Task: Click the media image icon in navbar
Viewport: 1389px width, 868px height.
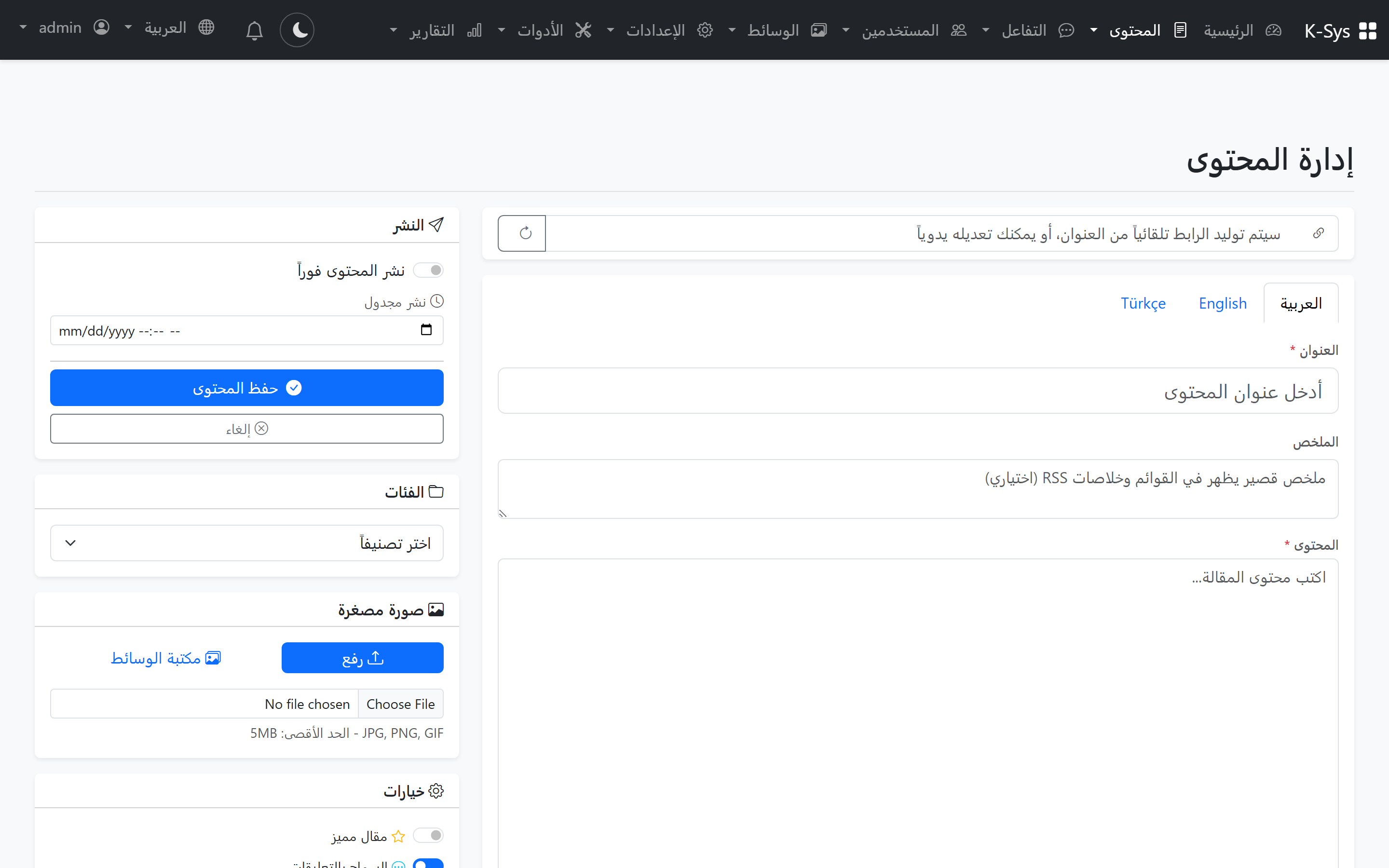Action: coord(819,30)
